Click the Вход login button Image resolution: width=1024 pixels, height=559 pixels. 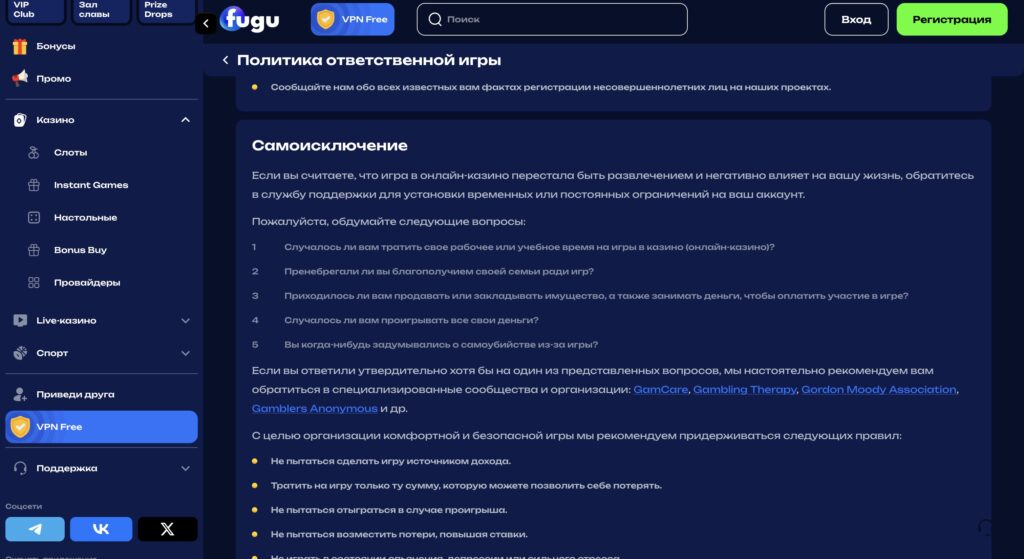(856, 20)
